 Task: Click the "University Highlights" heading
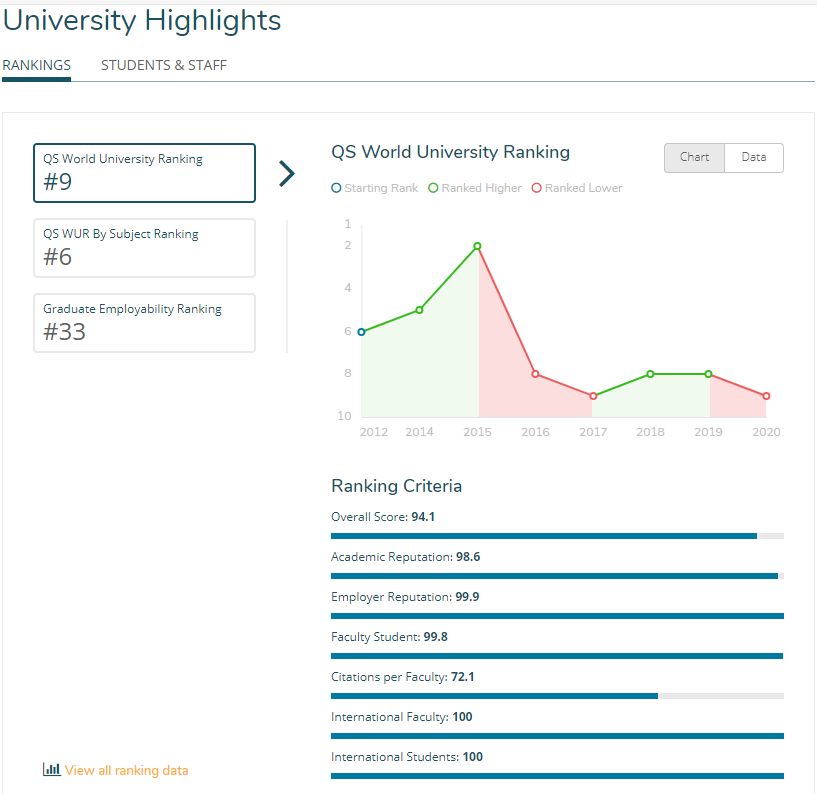(142, 21)
